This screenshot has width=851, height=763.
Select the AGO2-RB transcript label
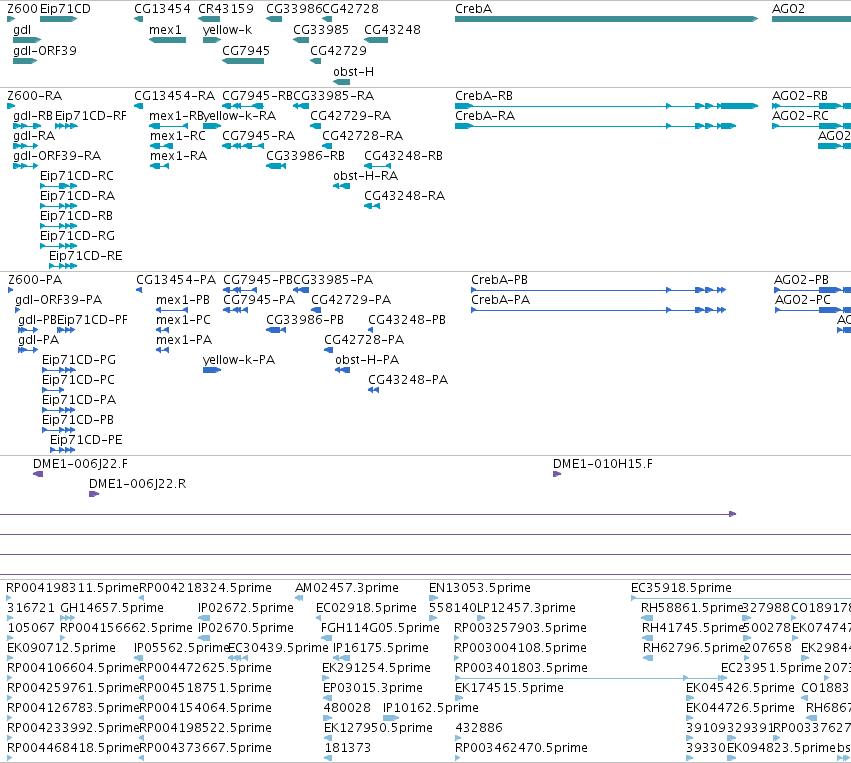[799, 96]
